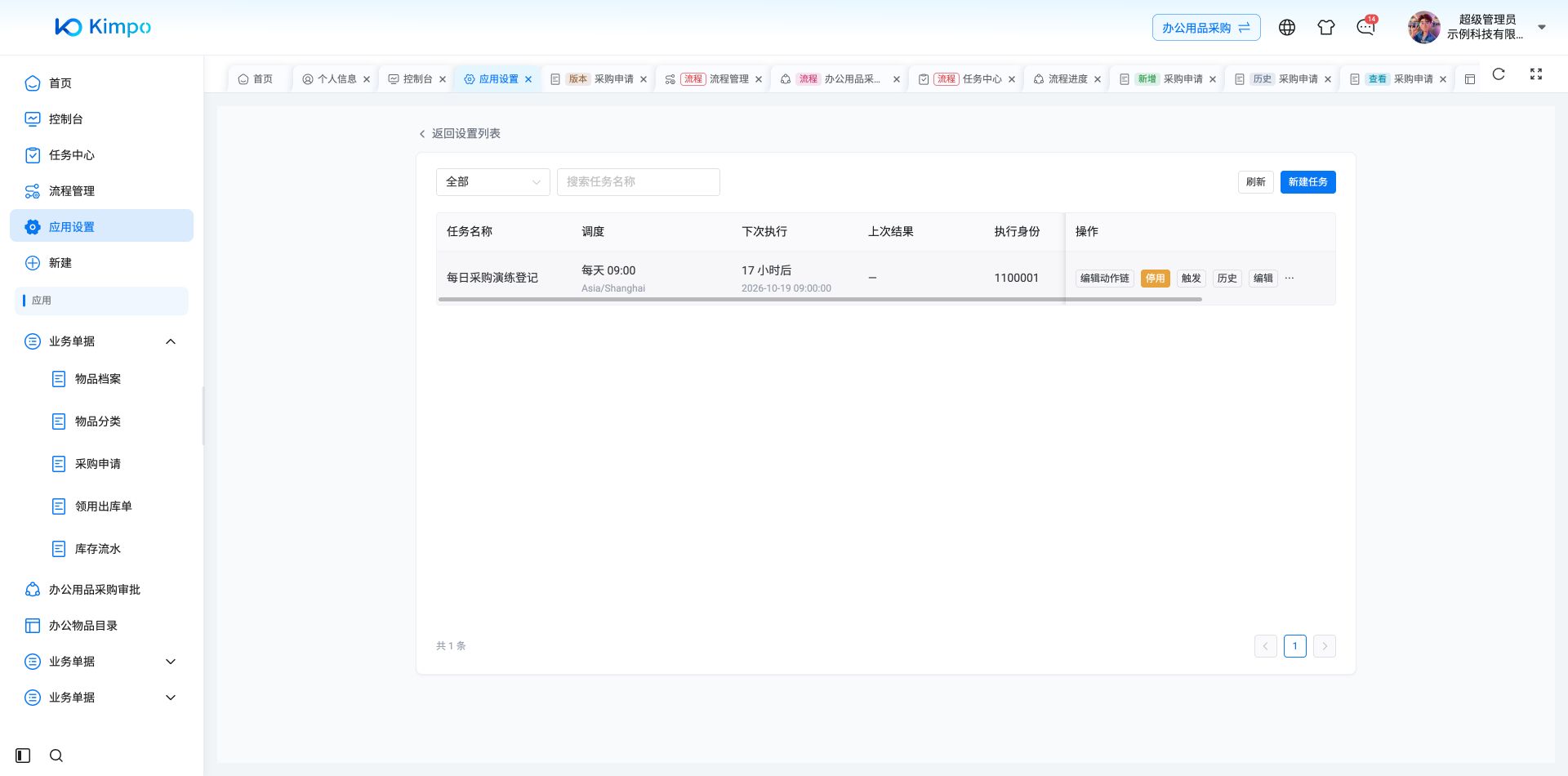Open the tab layout icon
This screenshot has width=1568, height=776.
point(1470,79)
